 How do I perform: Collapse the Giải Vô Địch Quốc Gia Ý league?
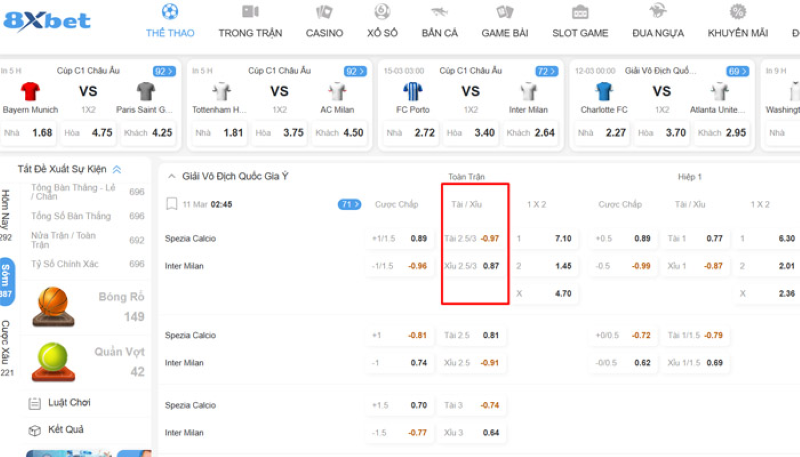(171, 176)
